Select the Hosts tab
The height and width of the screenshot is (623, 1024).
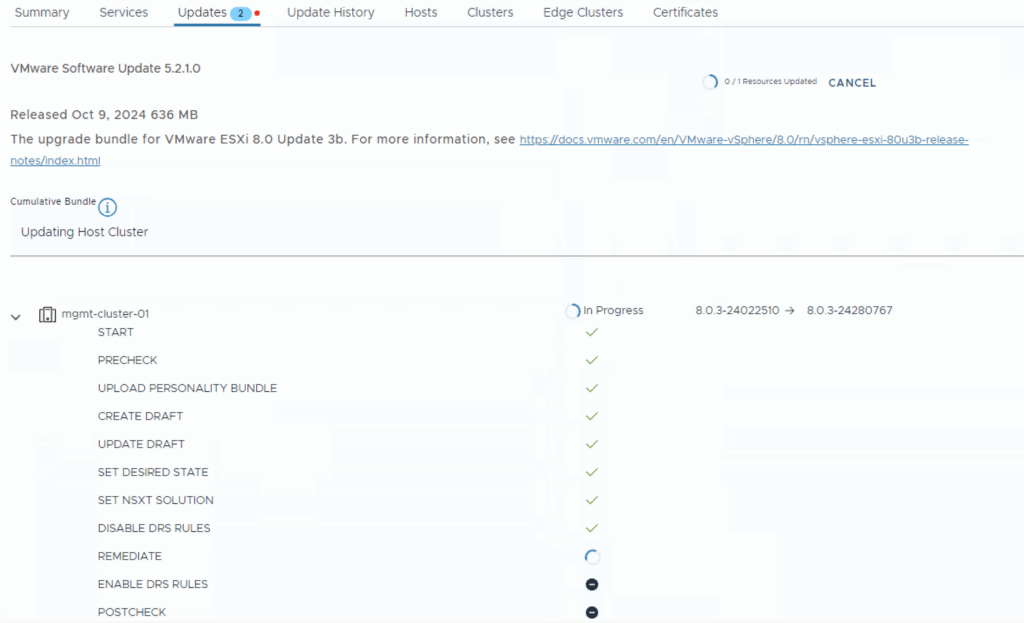pyautogui.click(x=420, y=13)
